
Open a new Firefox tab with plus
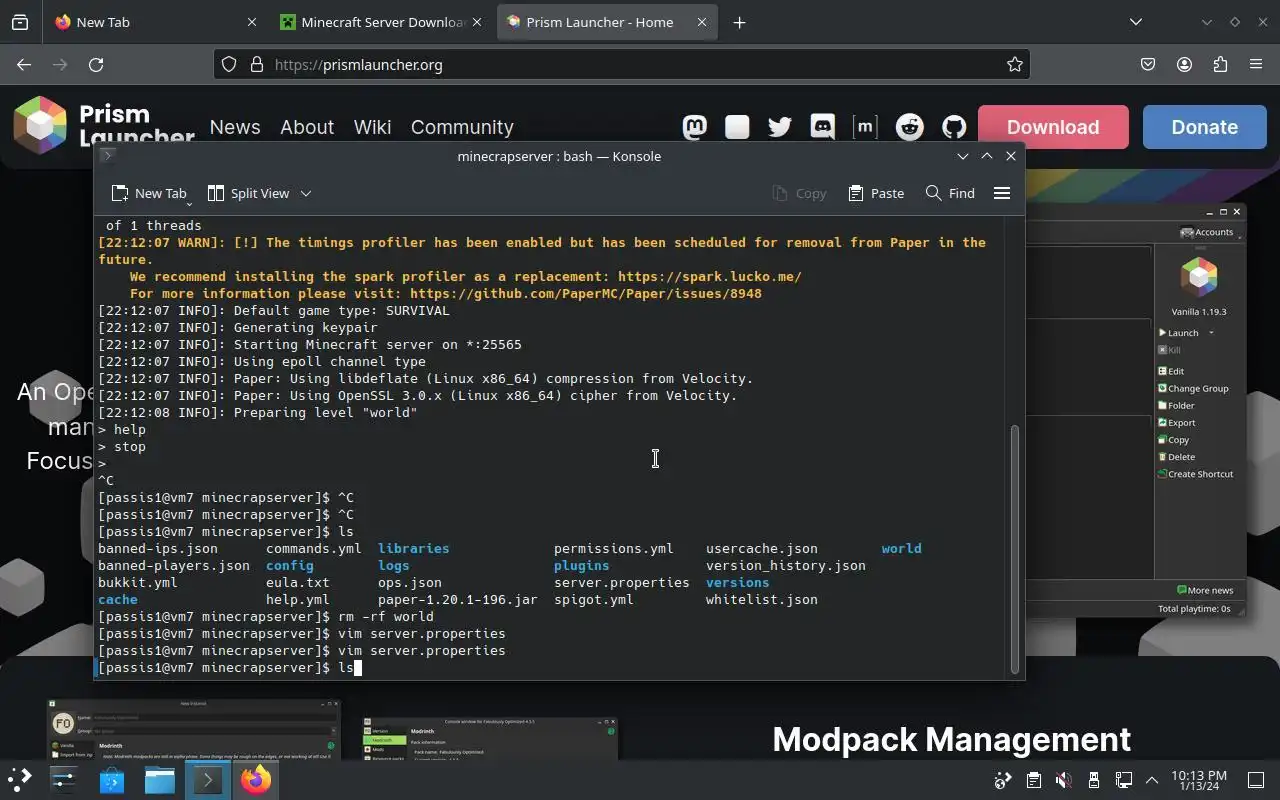(x=739, y=22)
